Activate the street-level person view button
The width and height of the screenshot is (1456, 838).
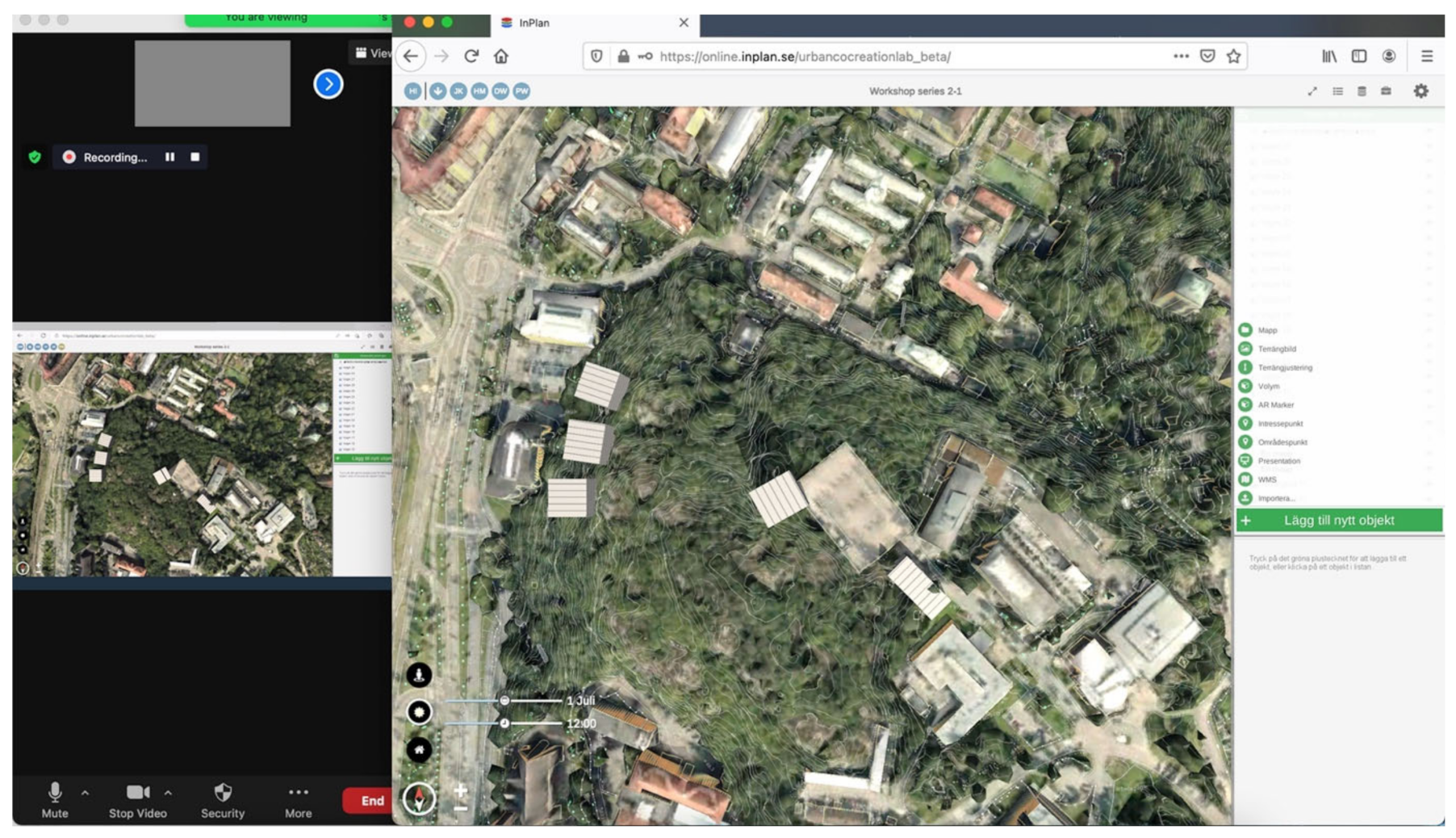coord(419,674)
